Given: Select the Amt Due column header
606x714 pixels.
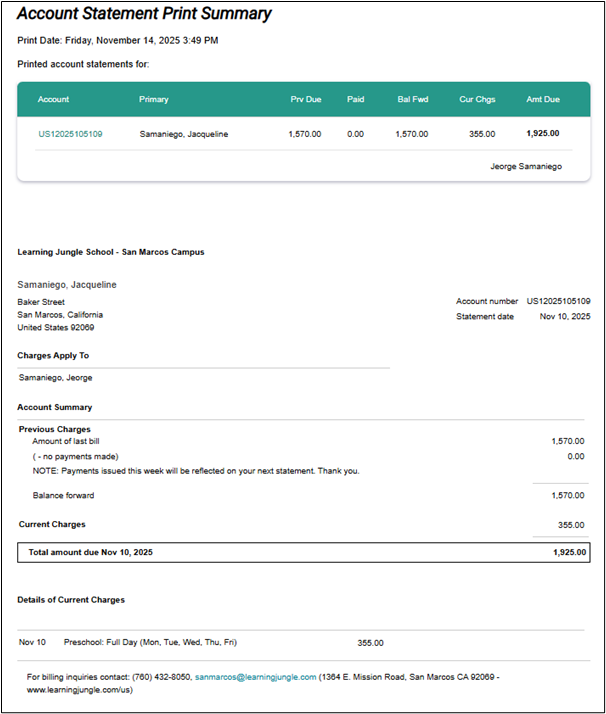Looking at the screenshot, I should point(542,99).
